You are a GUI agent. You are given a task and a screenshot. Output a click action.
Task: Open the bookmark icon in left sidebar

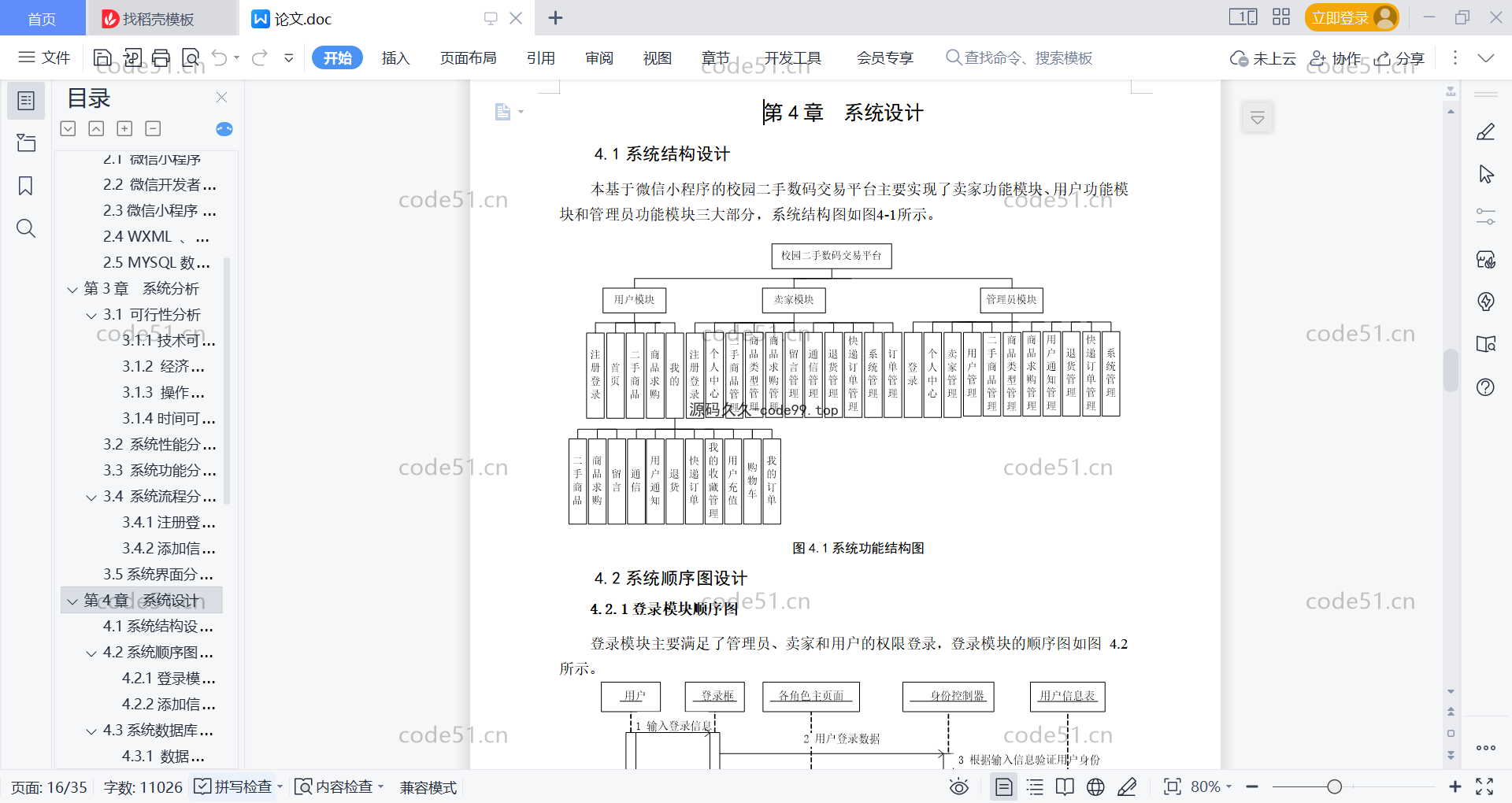(26, 186)
